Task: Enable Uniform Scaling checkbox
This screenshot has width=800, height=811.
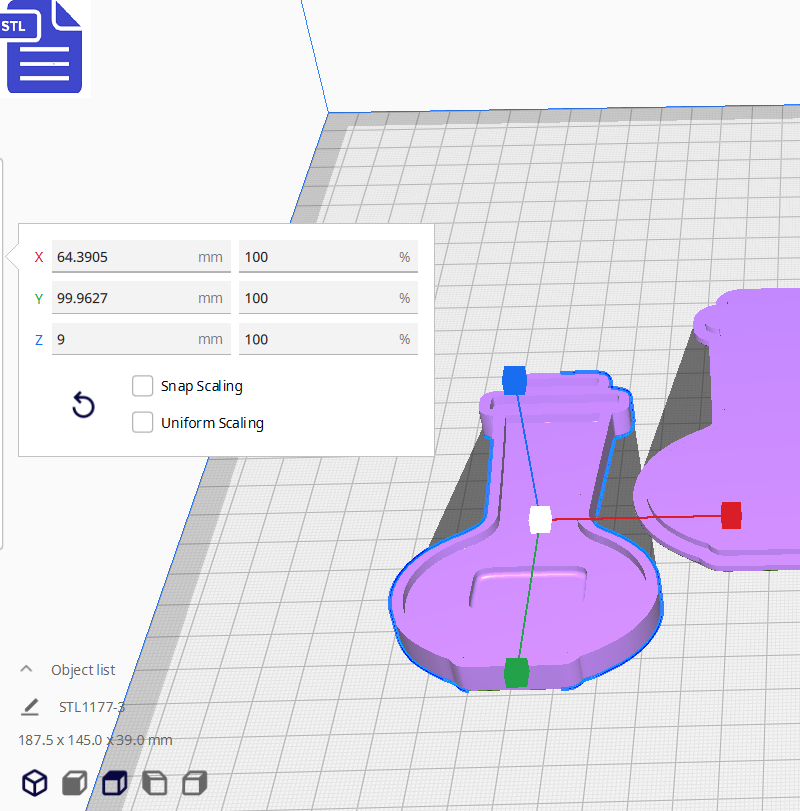Action: [x=143, y=423]
